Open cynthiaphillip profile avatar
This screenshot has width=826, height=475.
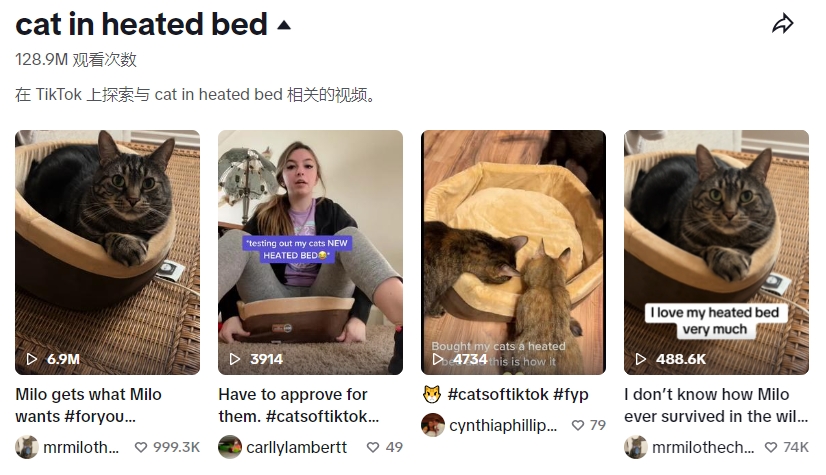click(432, 425)
